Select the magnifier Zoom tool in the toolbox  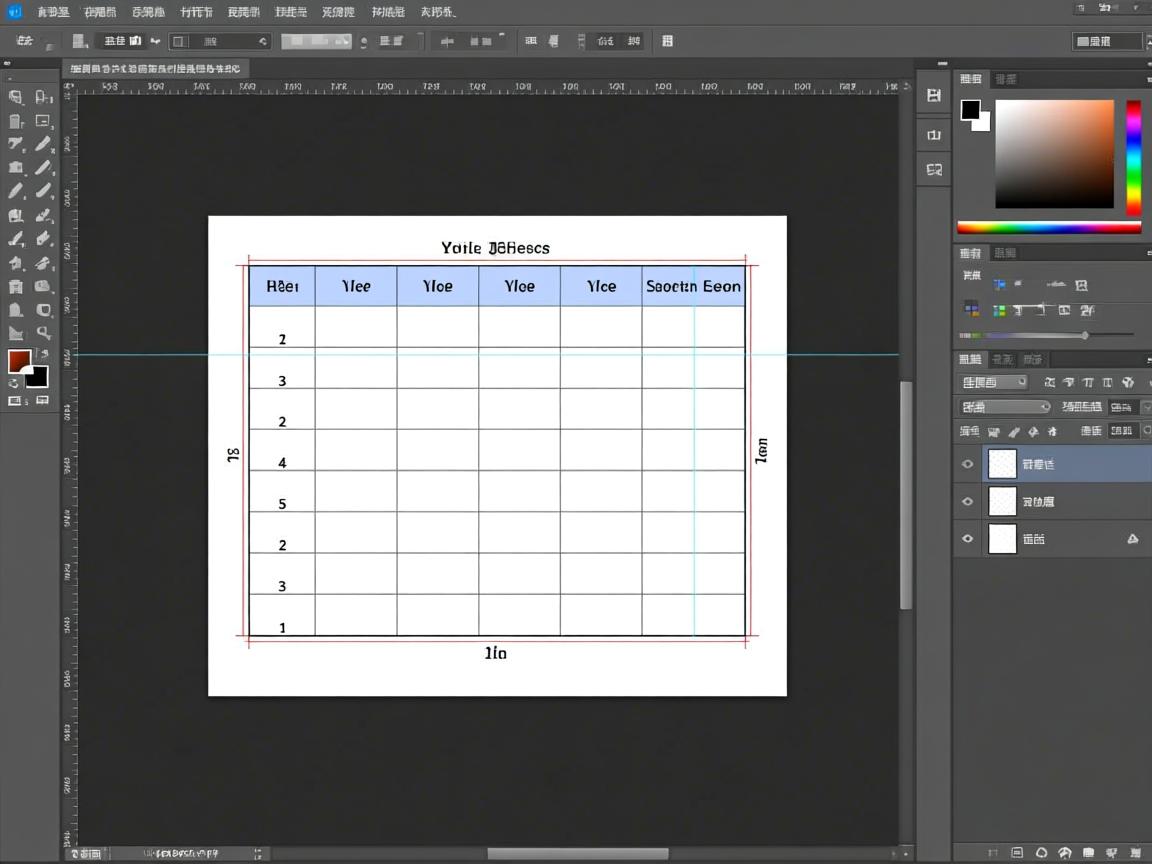point(44,333)
